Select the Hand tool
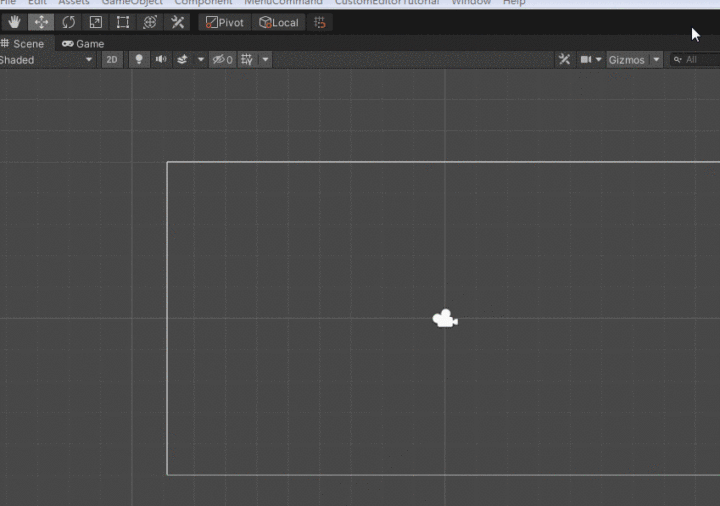This screenshot has height=506, width=720. click(x=14, y=22)
